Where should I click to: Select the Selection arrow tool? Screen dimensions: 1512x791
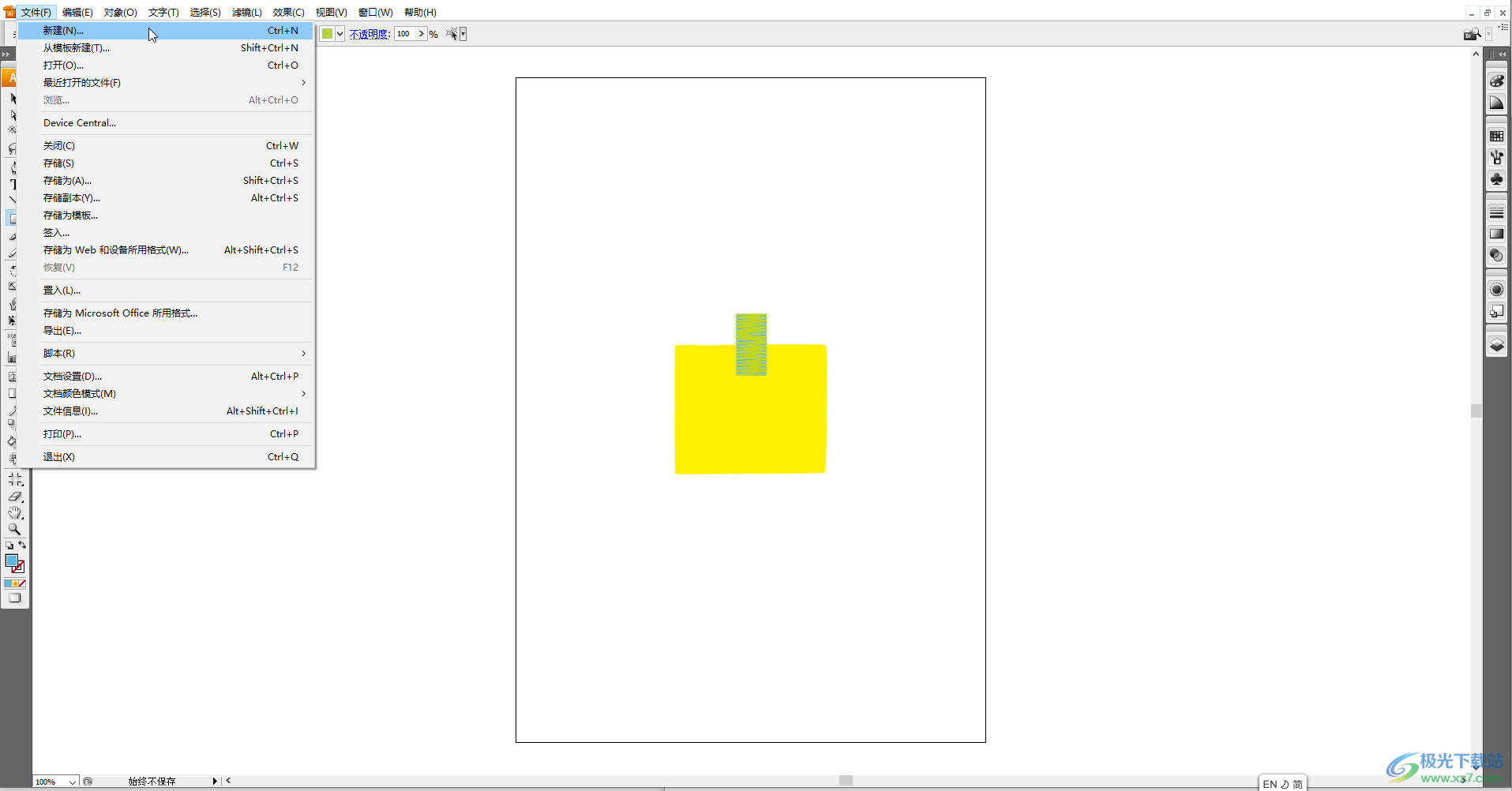coord(13,99)
